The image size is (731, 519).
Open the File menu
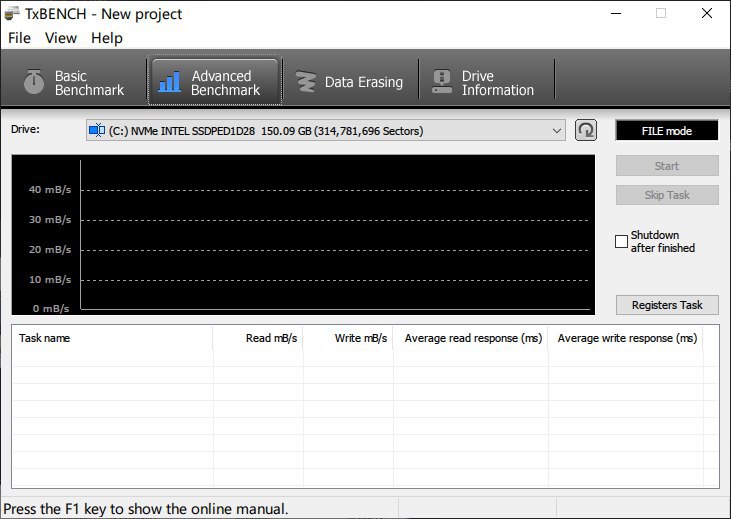(19, 38)
